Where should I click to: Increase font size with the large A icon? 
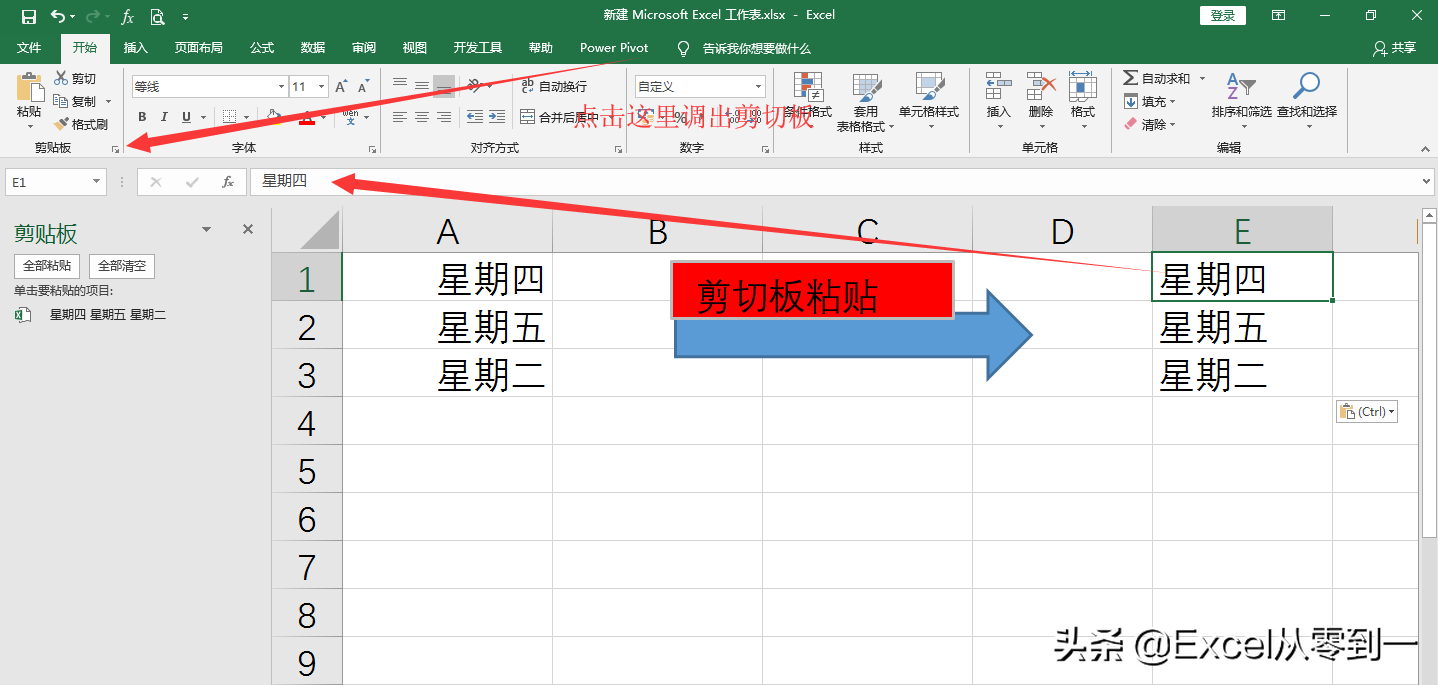pos(341,87)
